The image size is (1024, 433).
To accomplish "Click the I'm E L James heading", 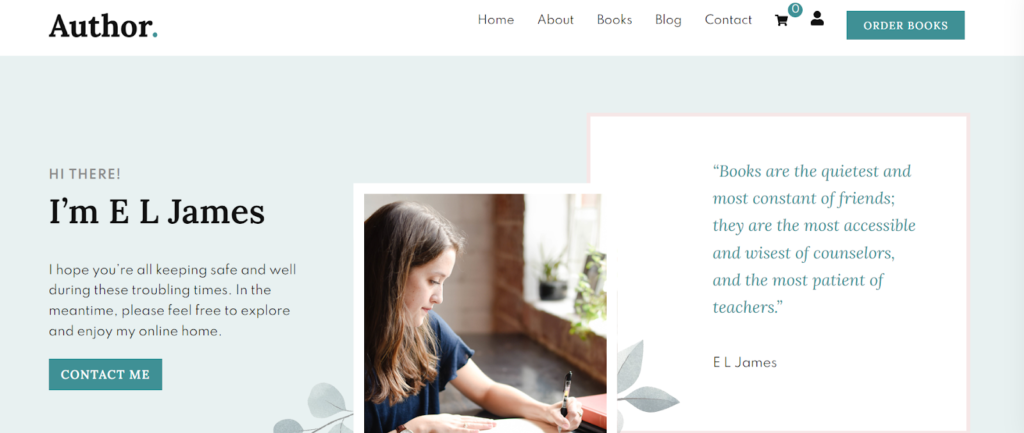I will 157,212.
